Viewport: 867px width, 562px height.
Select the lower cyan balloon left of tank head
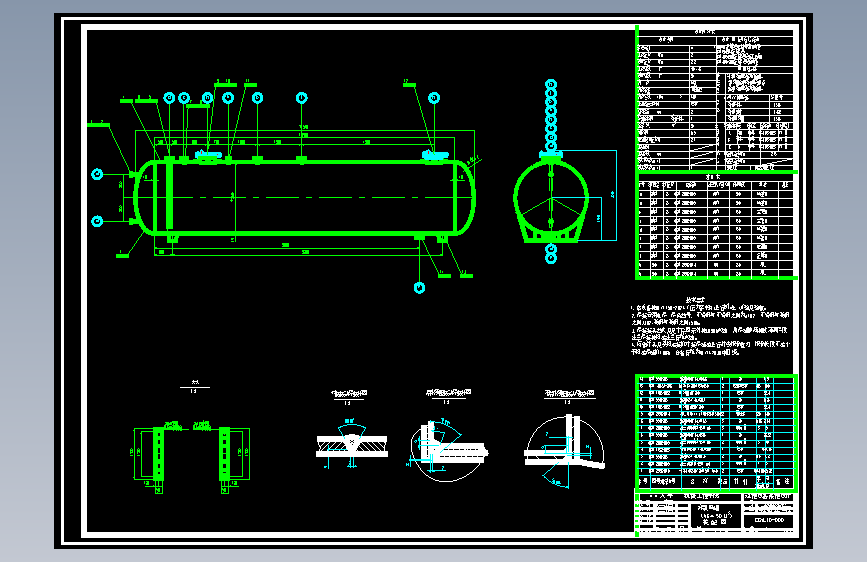97,221
